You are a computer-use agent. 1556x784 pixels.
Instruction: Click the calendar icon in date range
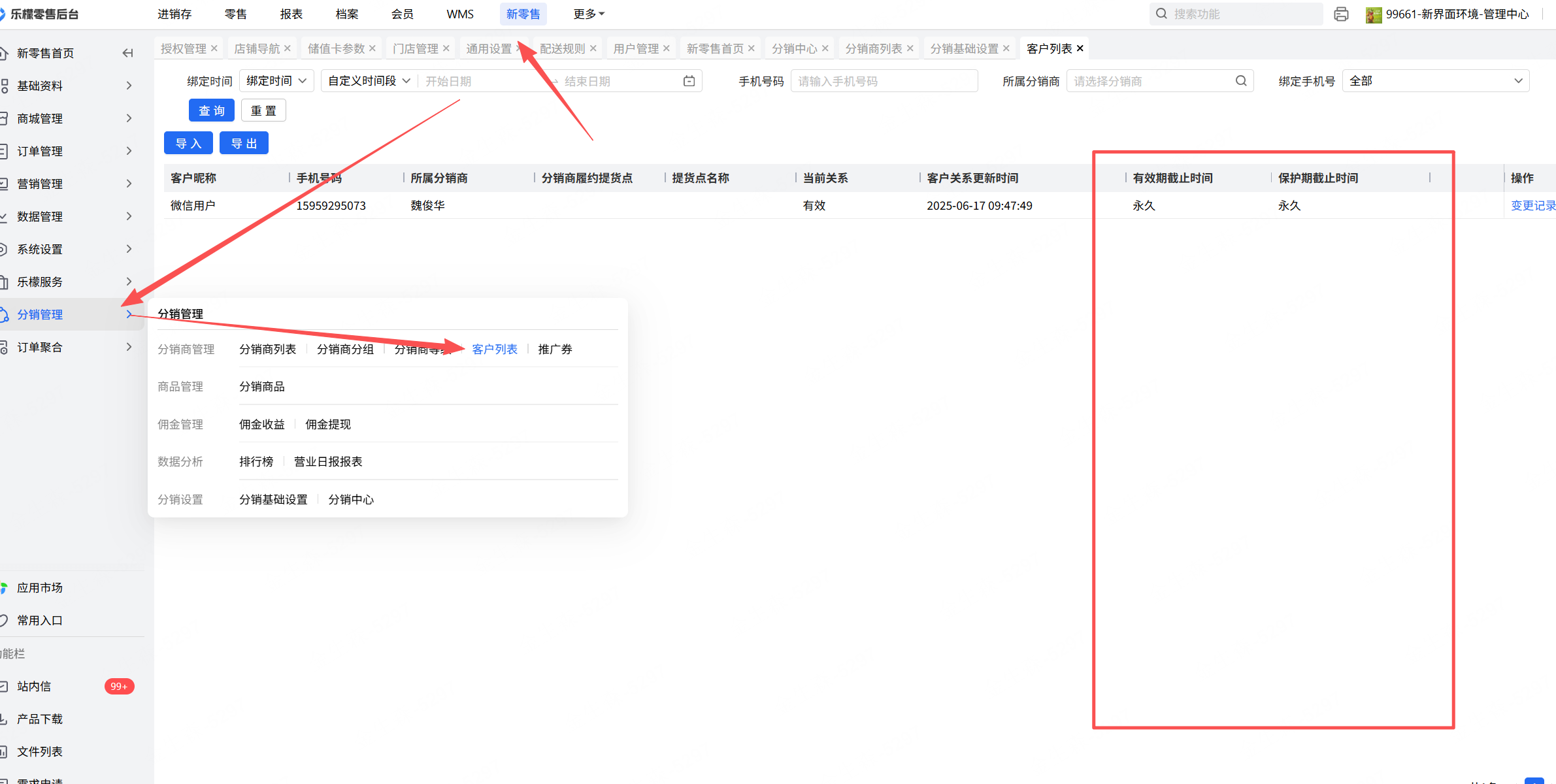(x=689, y=81)
